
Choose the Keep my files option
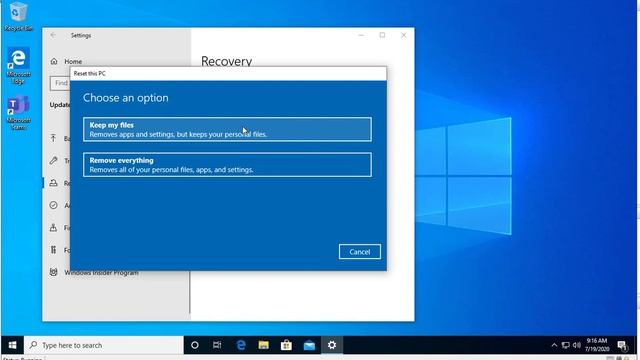point(227,129)
